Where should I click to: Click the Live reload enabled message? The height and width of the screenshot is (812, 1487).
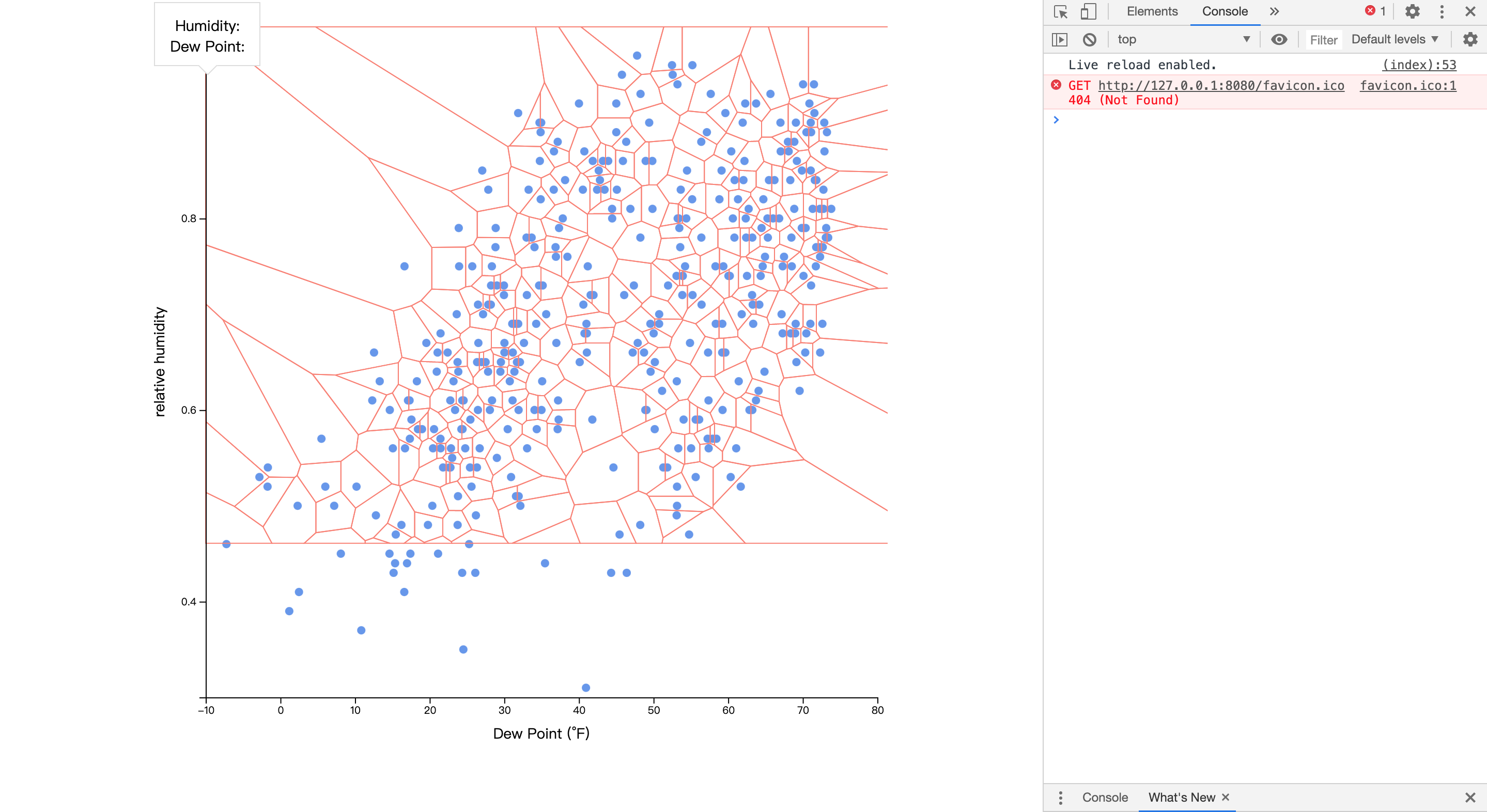click(1142, 65)
